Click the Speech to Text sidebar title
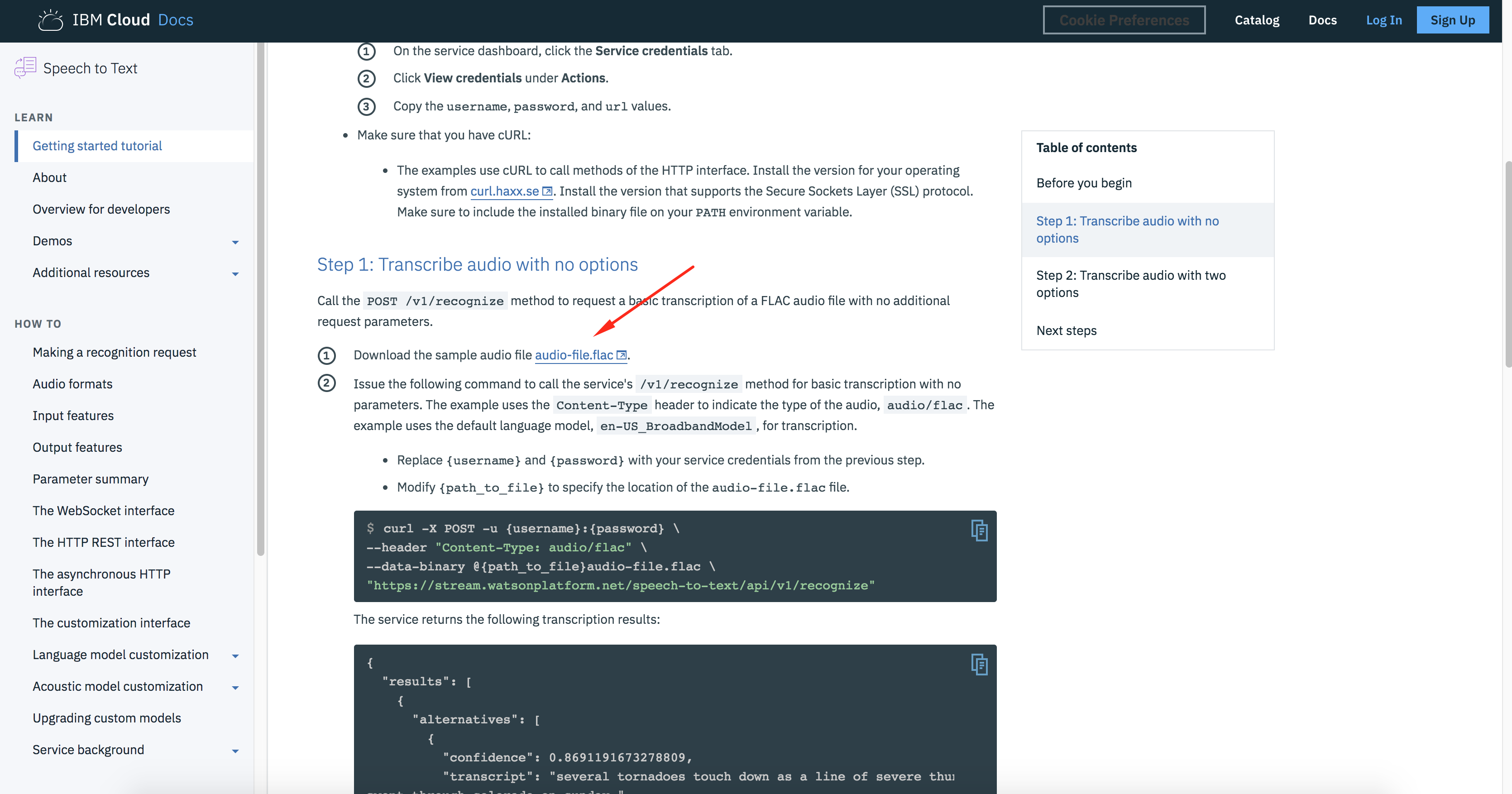 (90, 68)
